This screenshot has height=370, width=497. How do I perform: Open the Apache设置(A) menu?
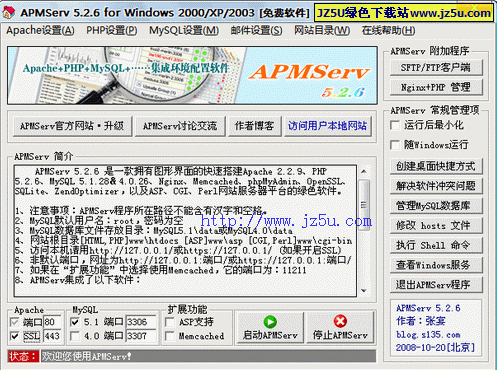point(40,31)
